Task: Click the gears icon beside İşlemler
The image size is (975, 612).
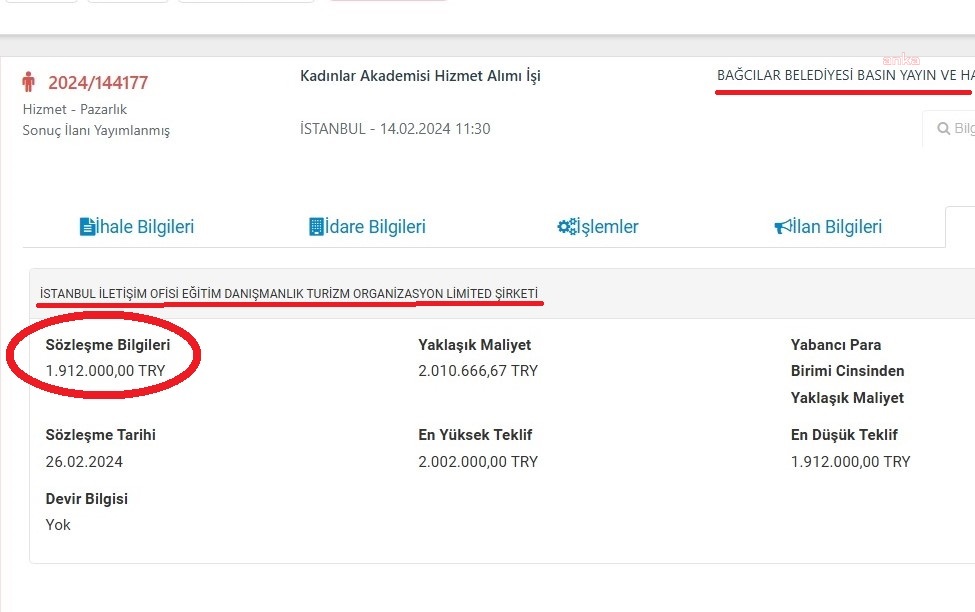Action: pyautogui.click(x=567, y=226)
